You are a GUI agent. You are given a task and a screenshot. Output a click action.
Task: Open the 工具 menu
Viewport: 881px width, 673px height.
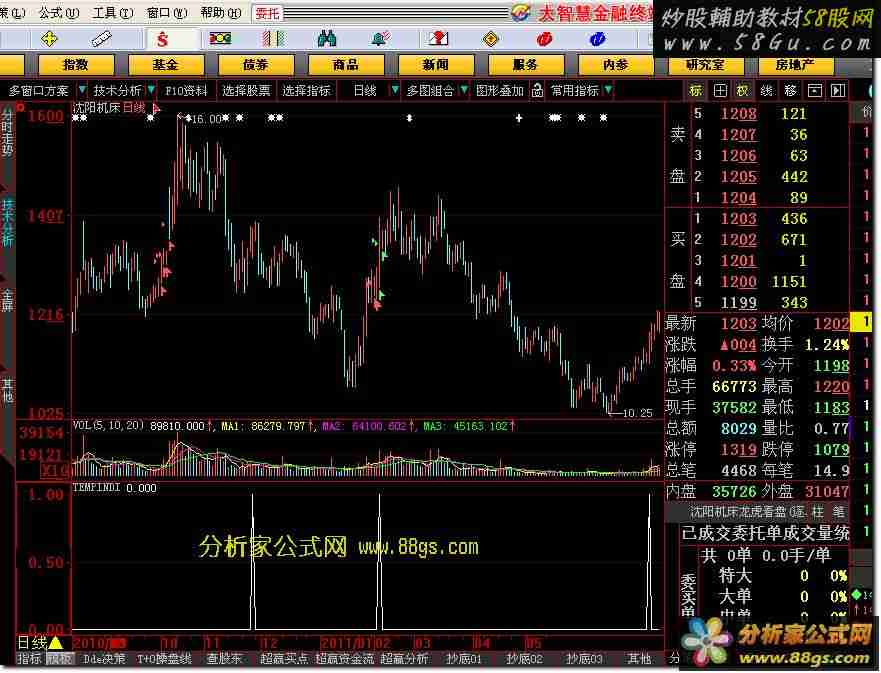pos(112,12)
